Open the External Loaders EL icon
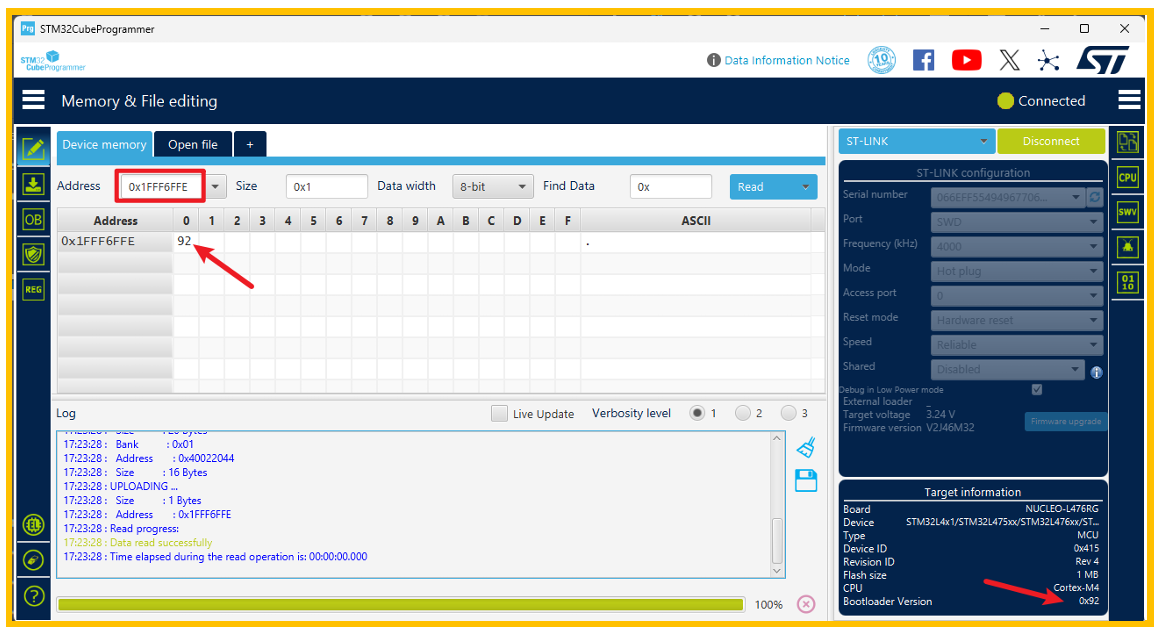 33,525
